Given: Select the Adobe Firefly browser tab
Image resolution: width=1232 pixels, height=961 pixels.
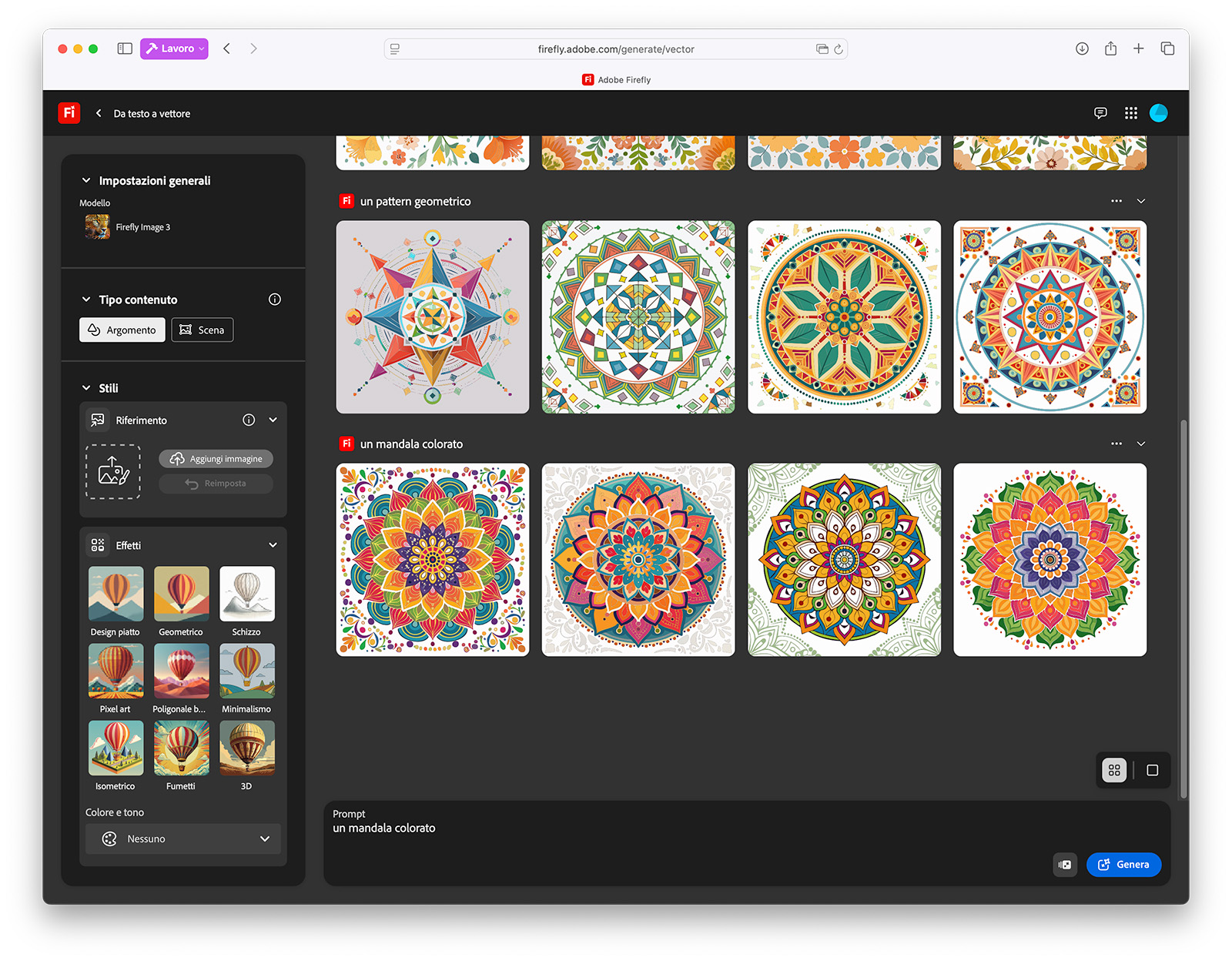Looking at the screenshot, I should click(x=616, y=79).
